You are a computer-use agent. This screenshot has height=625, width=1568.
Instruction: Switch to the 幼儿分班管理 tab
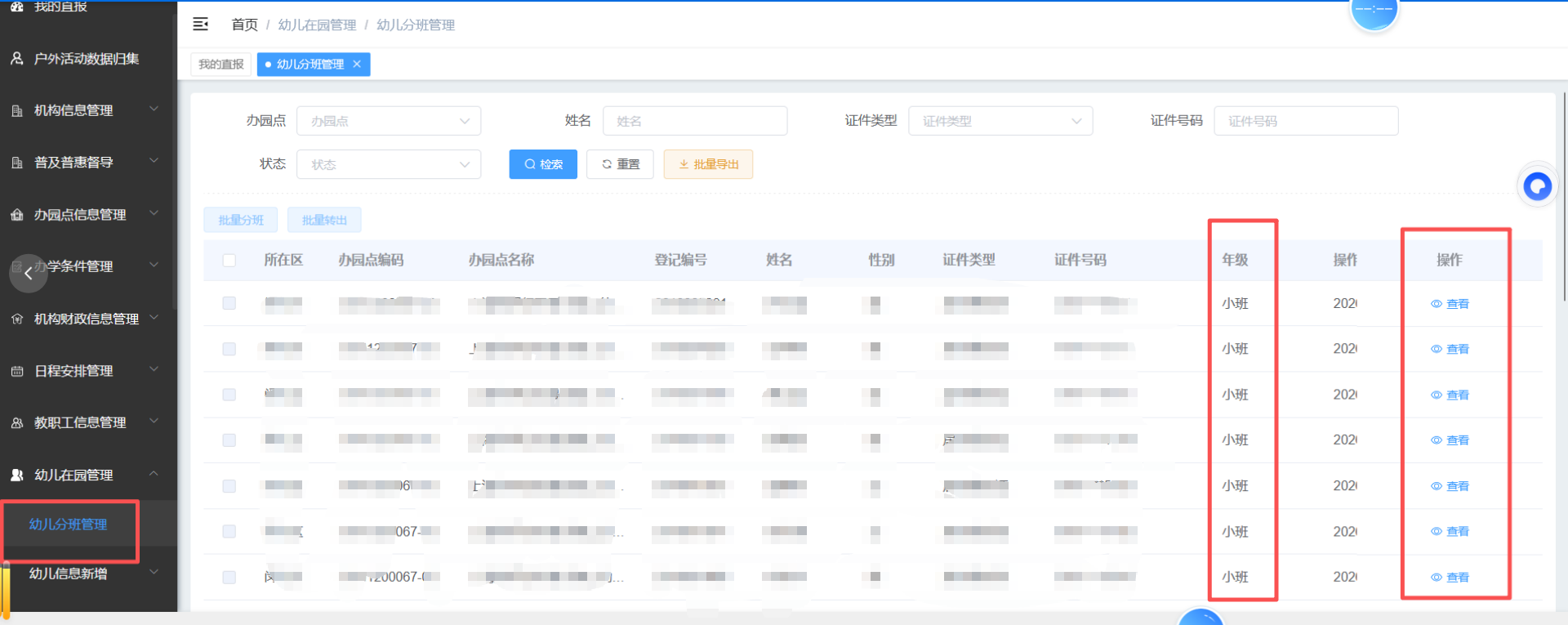pyautogui.click(x=313, y=64)
